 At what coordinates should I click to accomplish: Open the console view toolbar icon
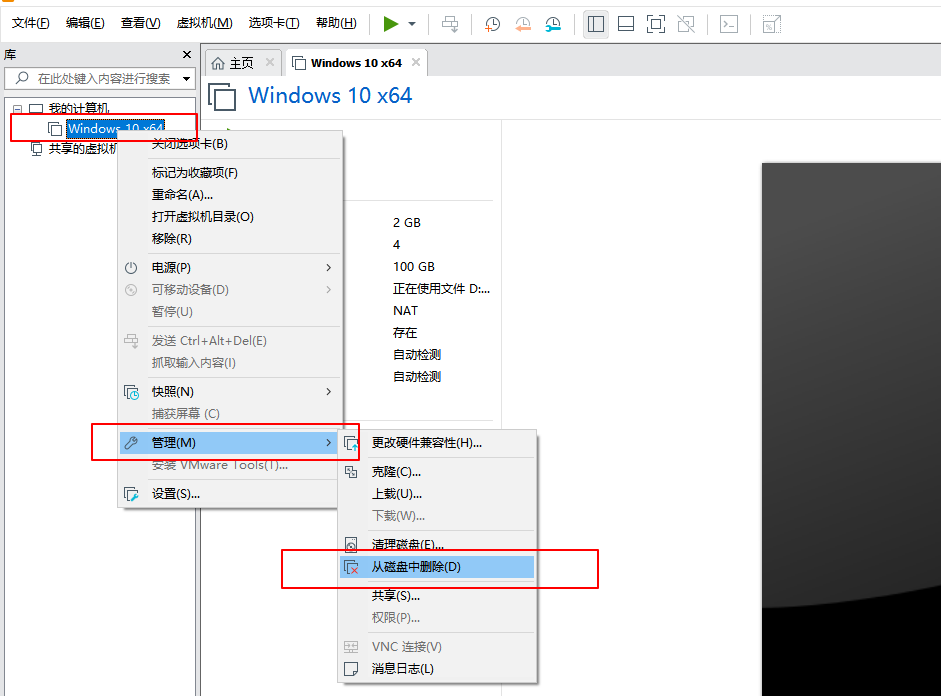729,24
